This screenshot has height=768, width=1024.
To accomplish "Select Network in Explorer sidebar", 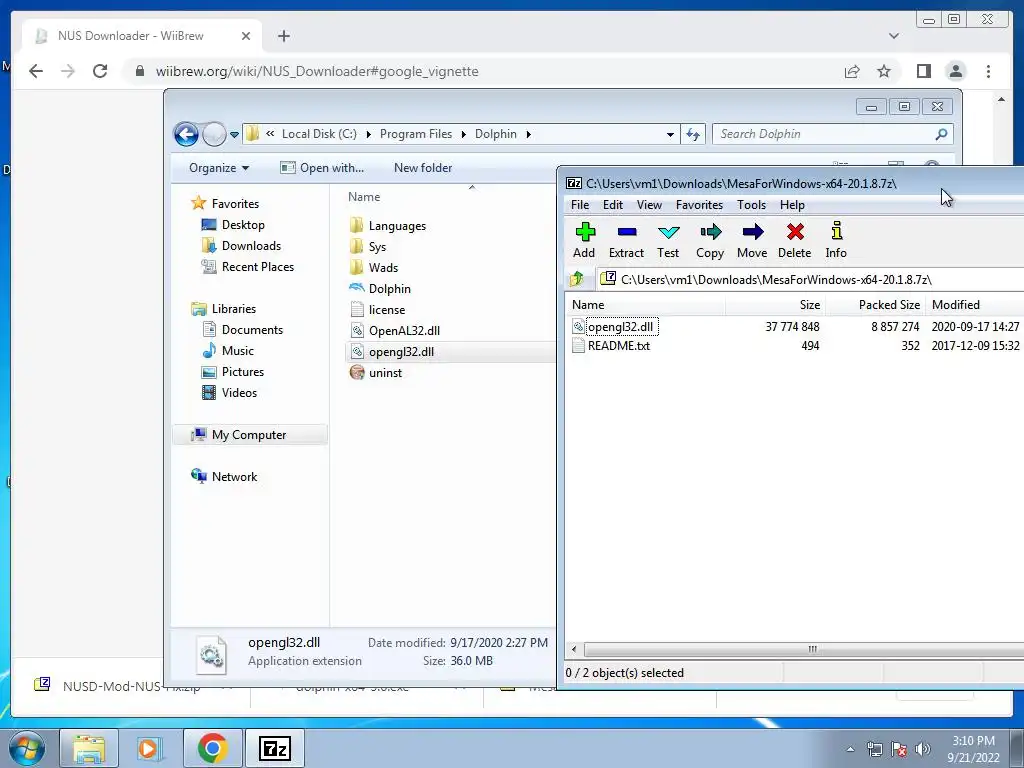I will [x=224, y=477].
